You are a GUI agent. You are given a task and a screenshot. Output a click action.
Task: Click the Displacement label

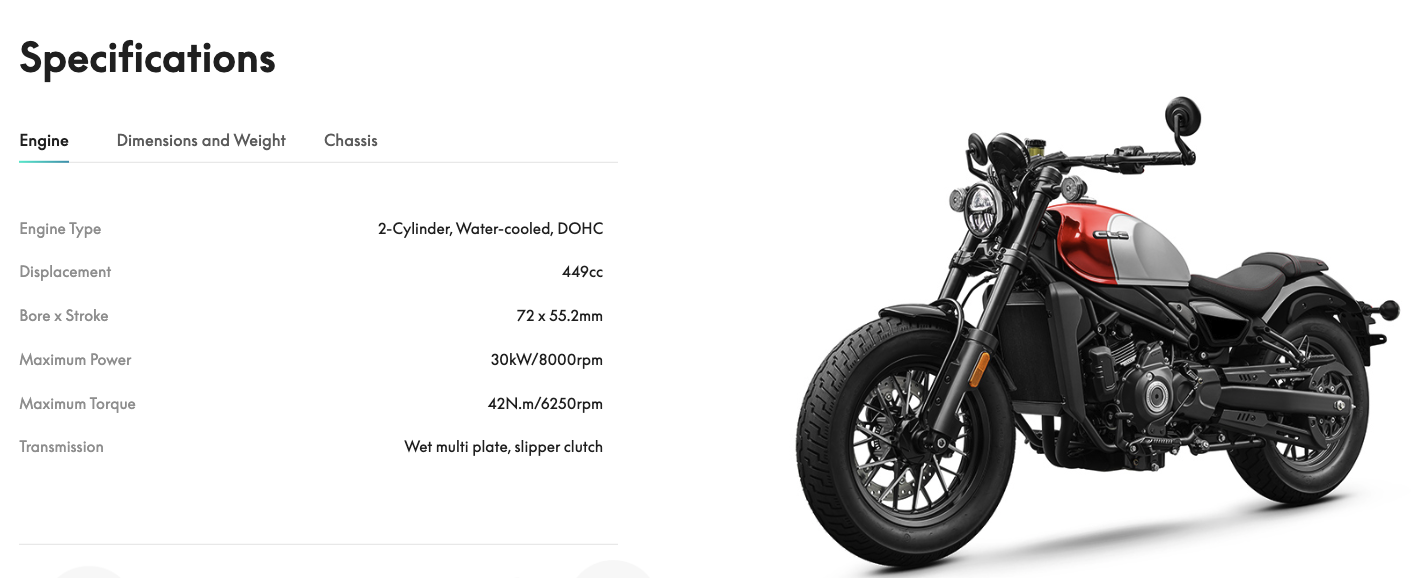(65, 272)
